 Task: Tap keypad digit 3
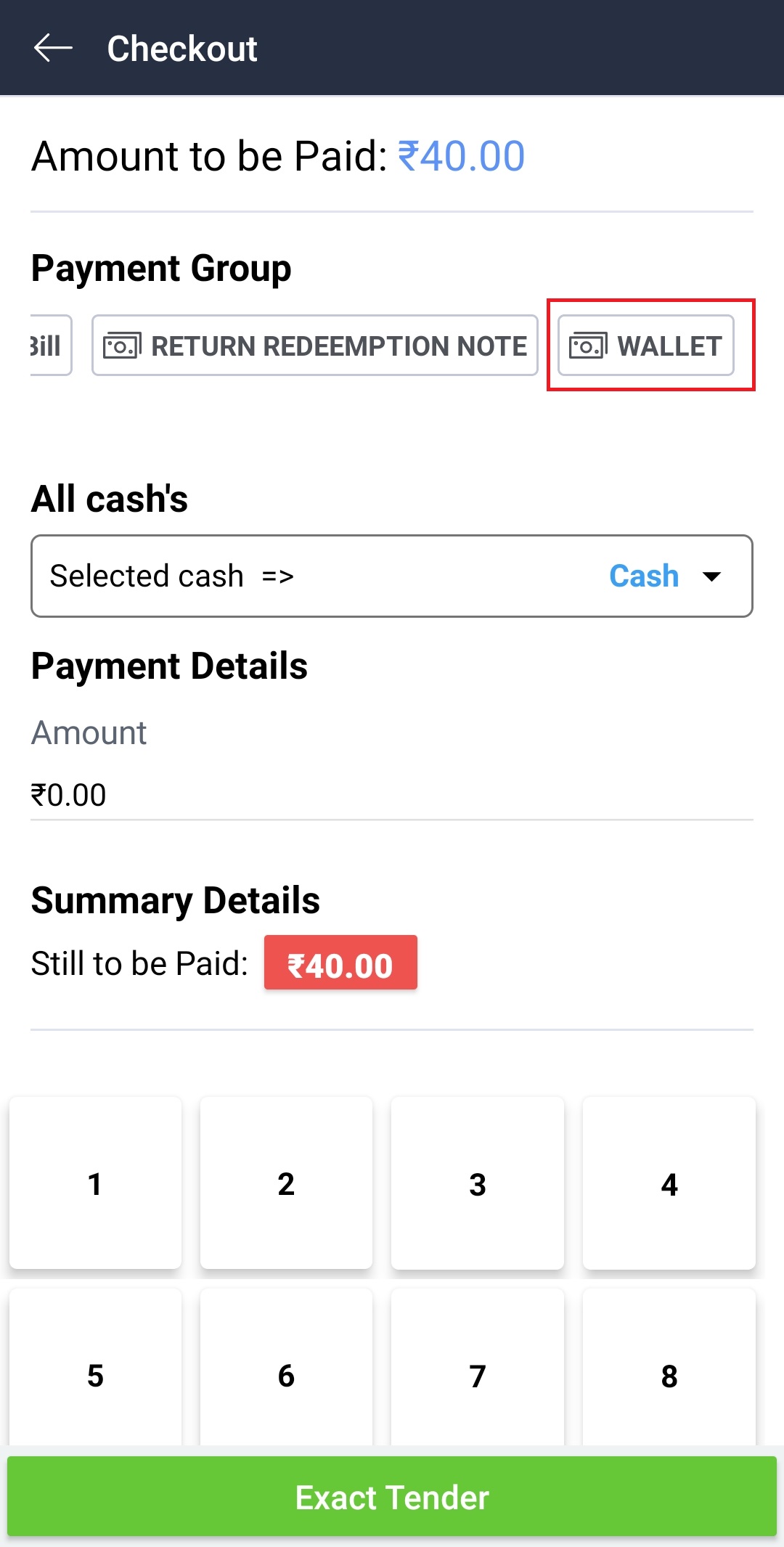point(477,1183)
